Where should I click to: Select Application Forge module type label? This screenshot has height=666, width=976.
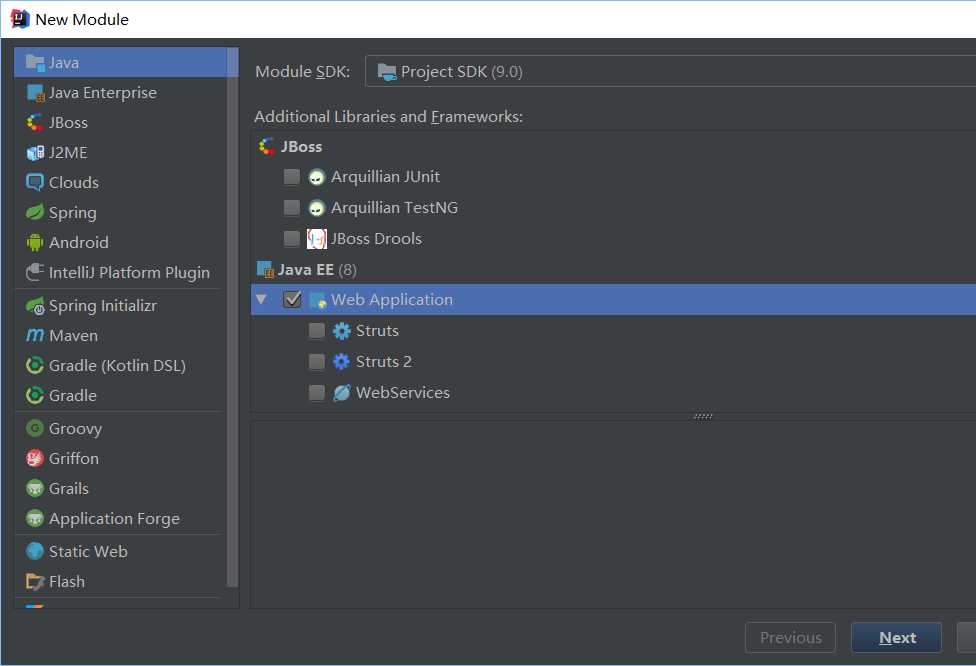pyautogui.click(x=115, y=519)
